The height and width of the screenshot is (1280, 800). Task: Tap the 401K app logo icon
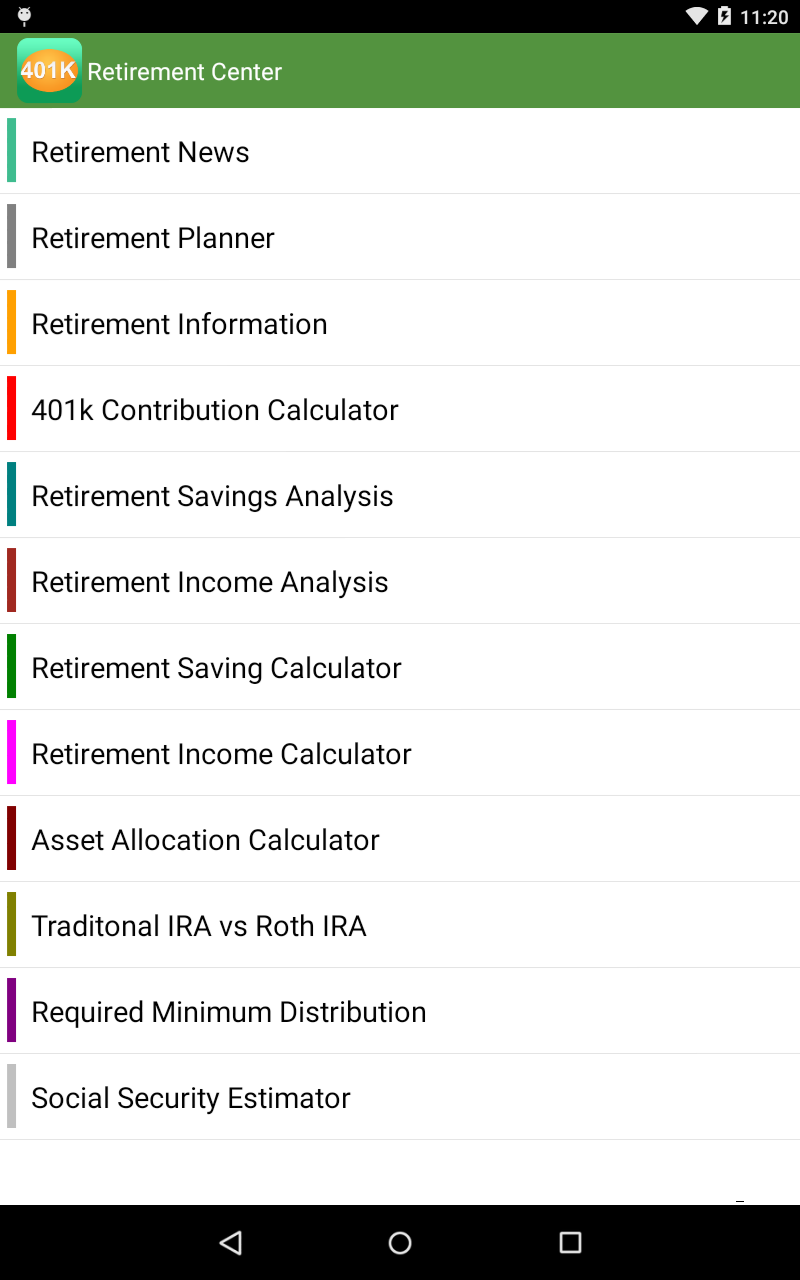pyautogui.click(x=49, y=71)
